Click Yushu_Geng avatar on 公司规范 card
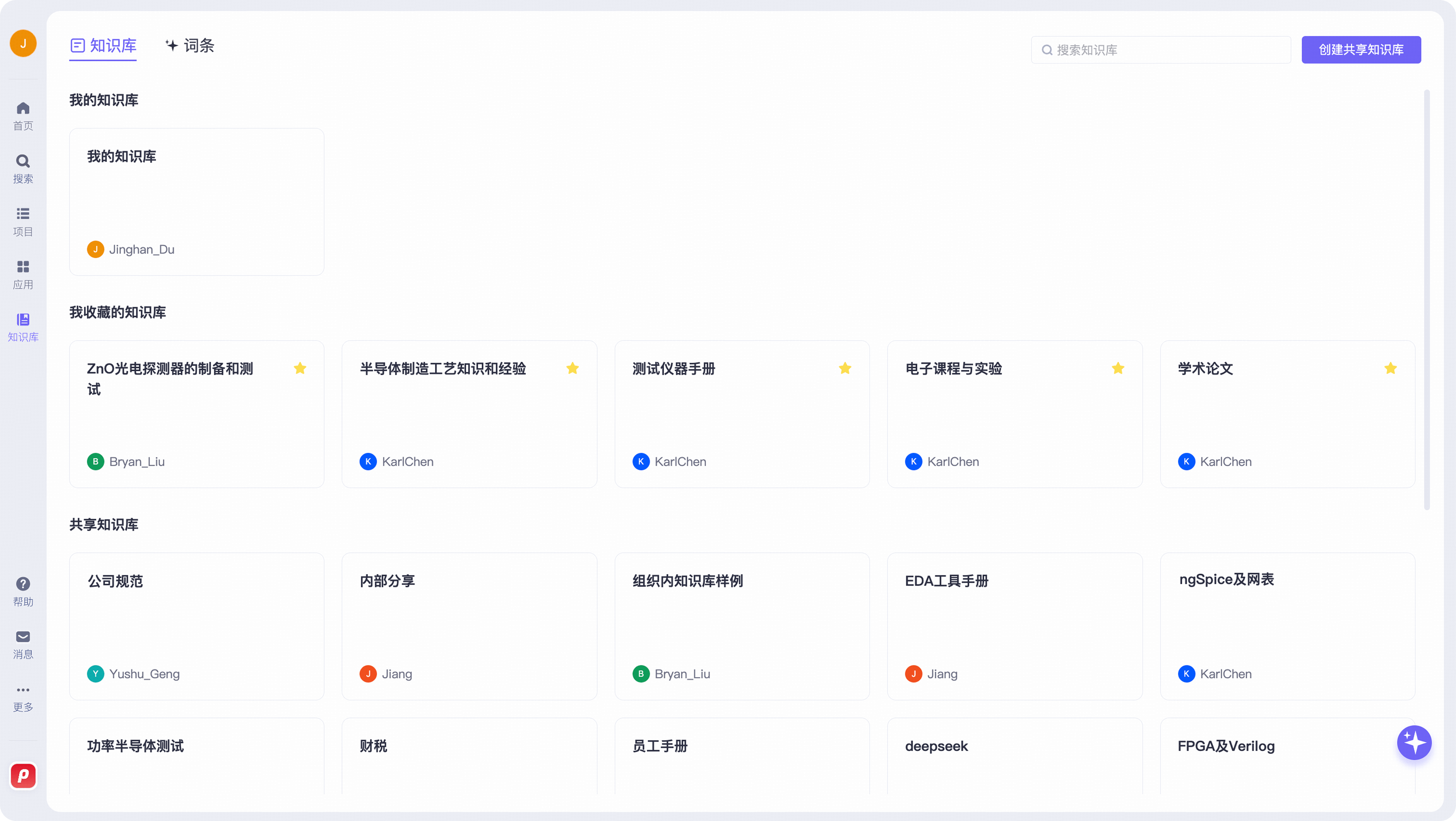The width and height of the screenshot is (1456, 821). (95, 674)
